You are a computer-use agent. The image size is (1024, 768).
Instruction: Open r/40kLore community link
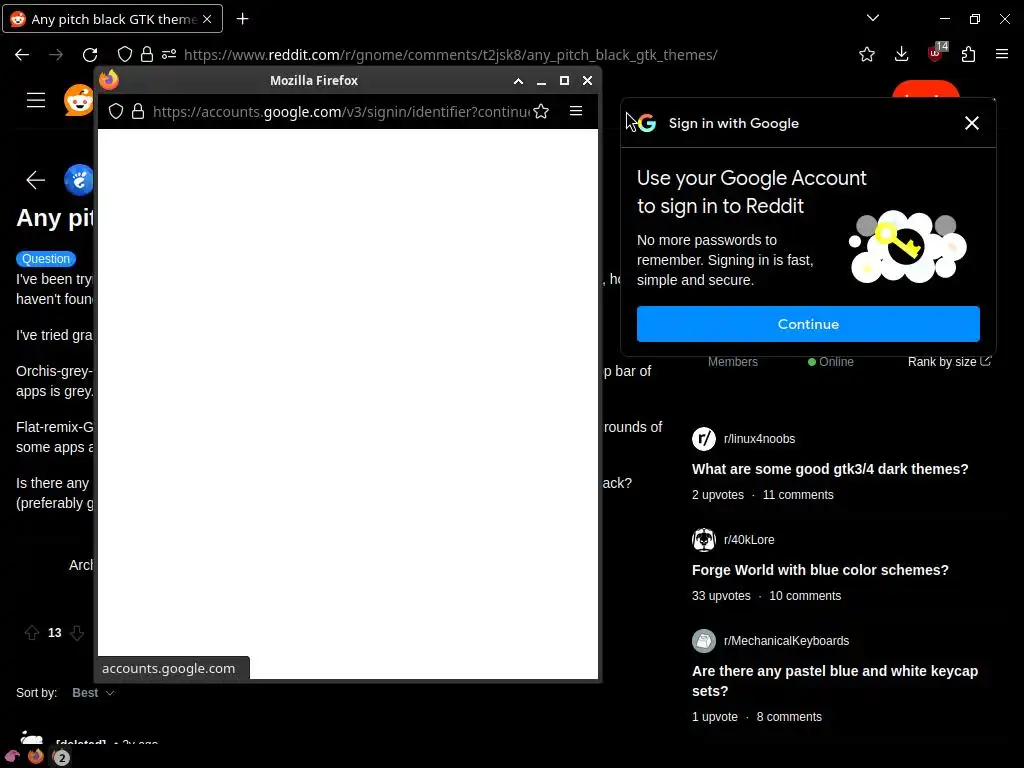[x=749, y=540]
